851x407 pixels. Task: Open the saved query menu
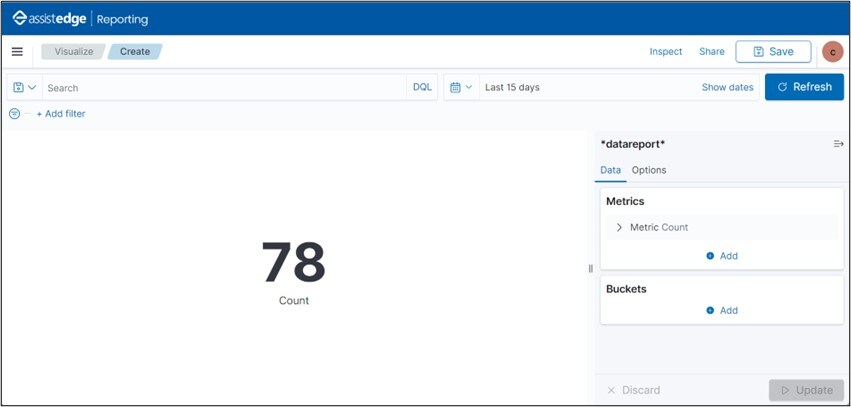(x=24, y=87)
